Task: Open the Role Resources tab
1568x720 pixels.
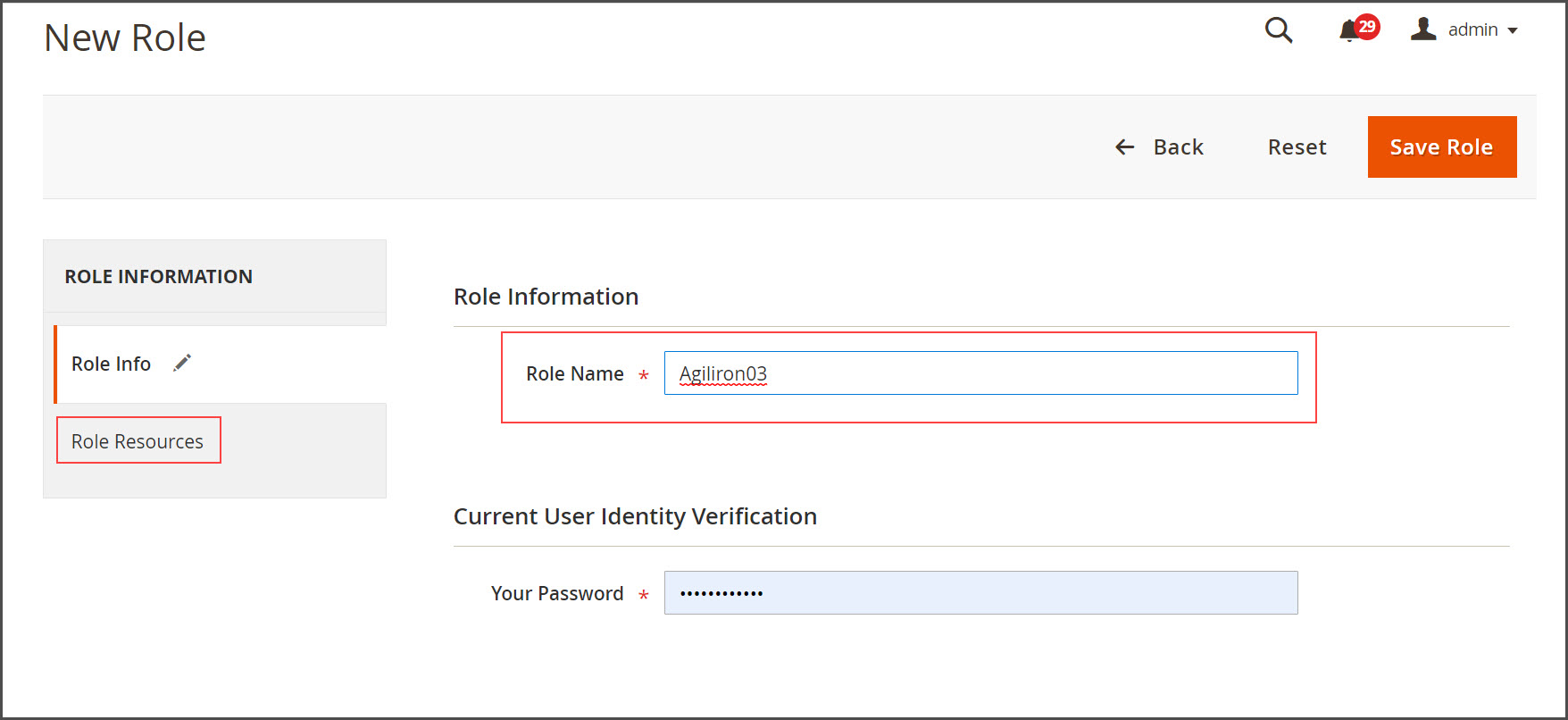Action: pyautogui.click(x=138, y=441)
